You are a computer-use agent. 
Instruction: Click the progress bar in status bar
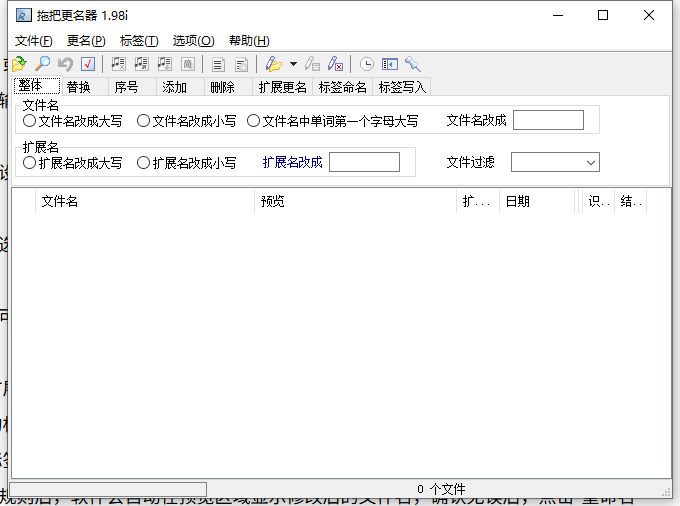(x=108, y=490)
